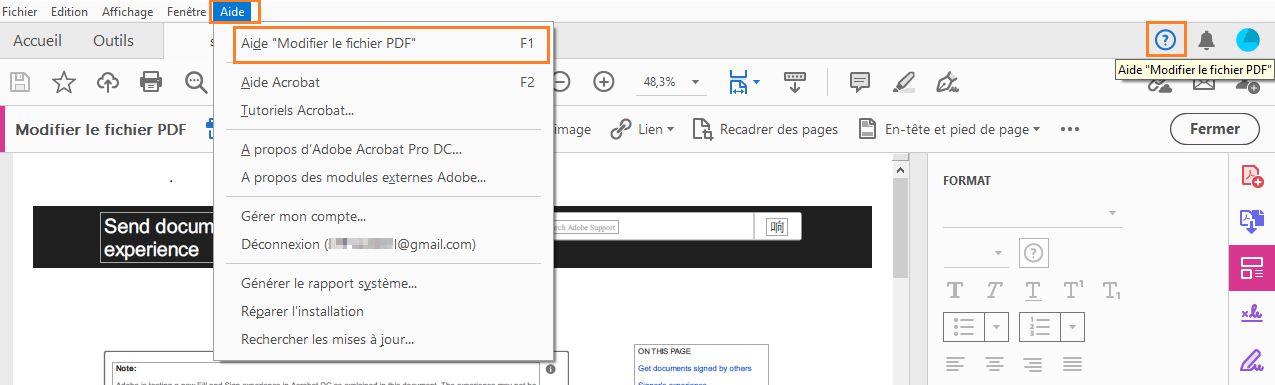Click the cloud upload icon
The image size is (1275, 385).
coord(107,82)
